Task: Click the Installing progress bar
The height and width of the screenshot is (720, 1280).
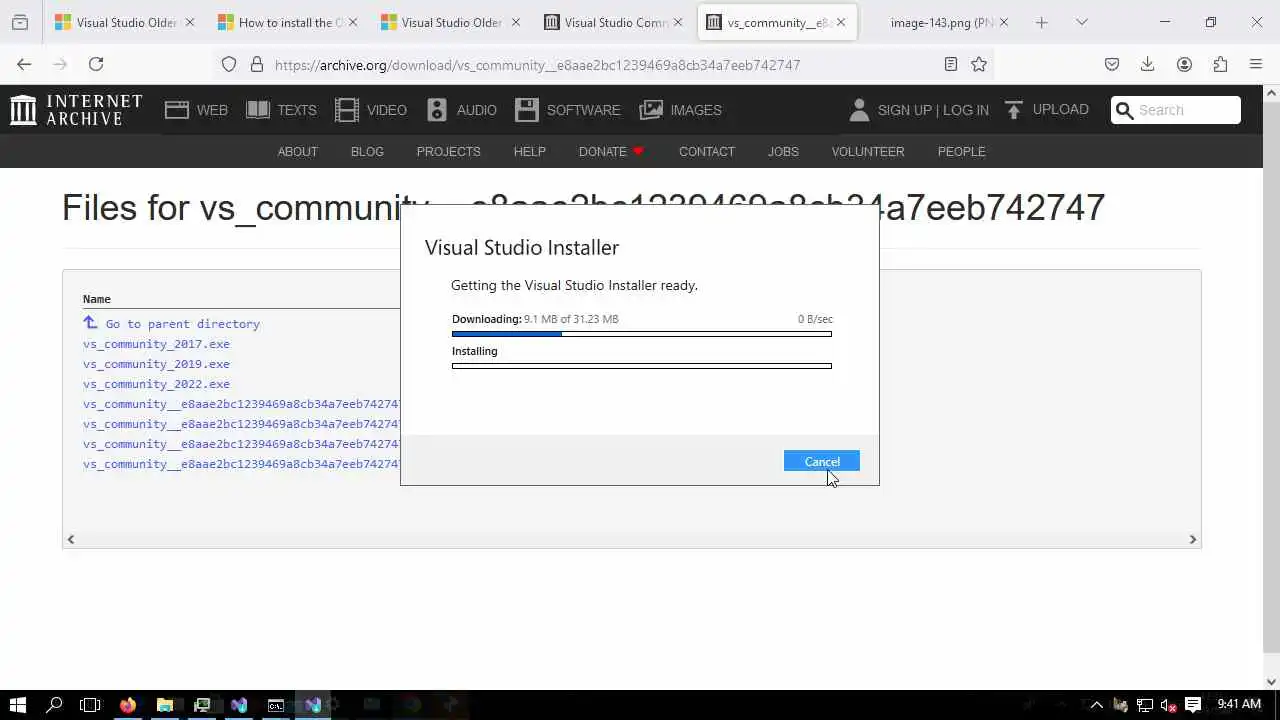Action: [x=641, y=366]
